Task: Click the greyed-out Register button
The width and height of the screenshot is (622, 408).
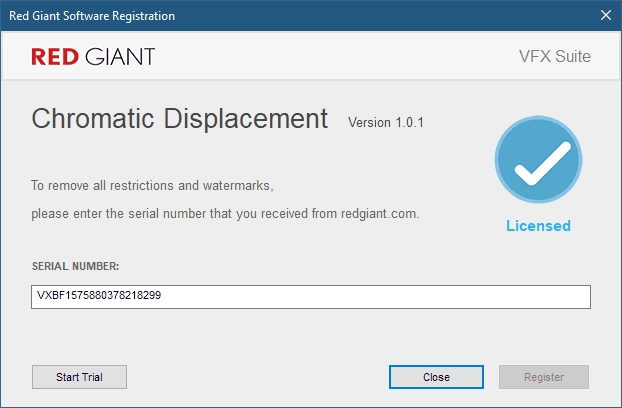Action: (x=543, y=377)
